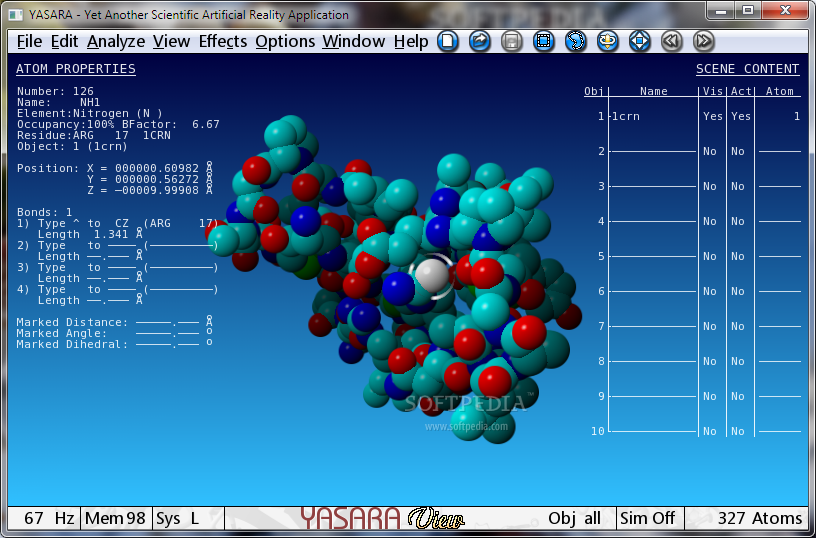Viewport: 816px width, 538px height.
Task: Click the white selected atom sphere
Action: tap(432, 276)
